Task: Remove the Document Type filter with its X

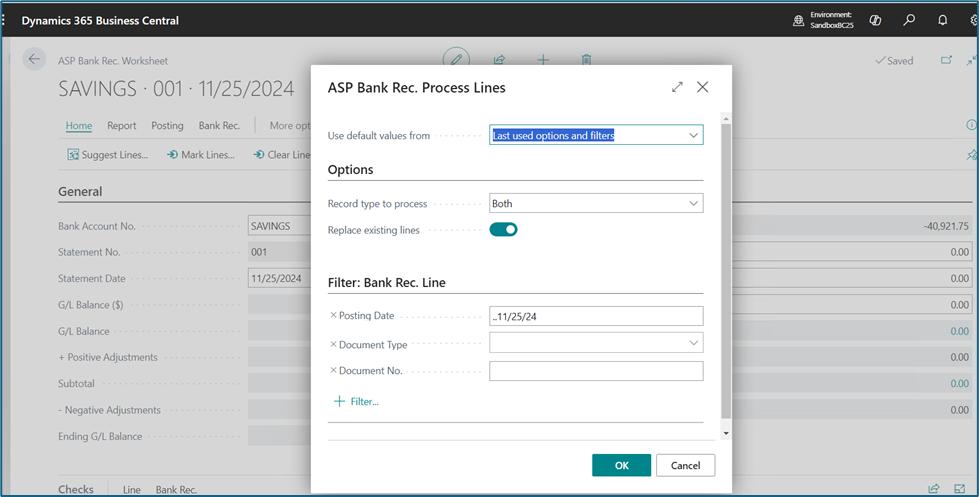Action: [333, 344]
